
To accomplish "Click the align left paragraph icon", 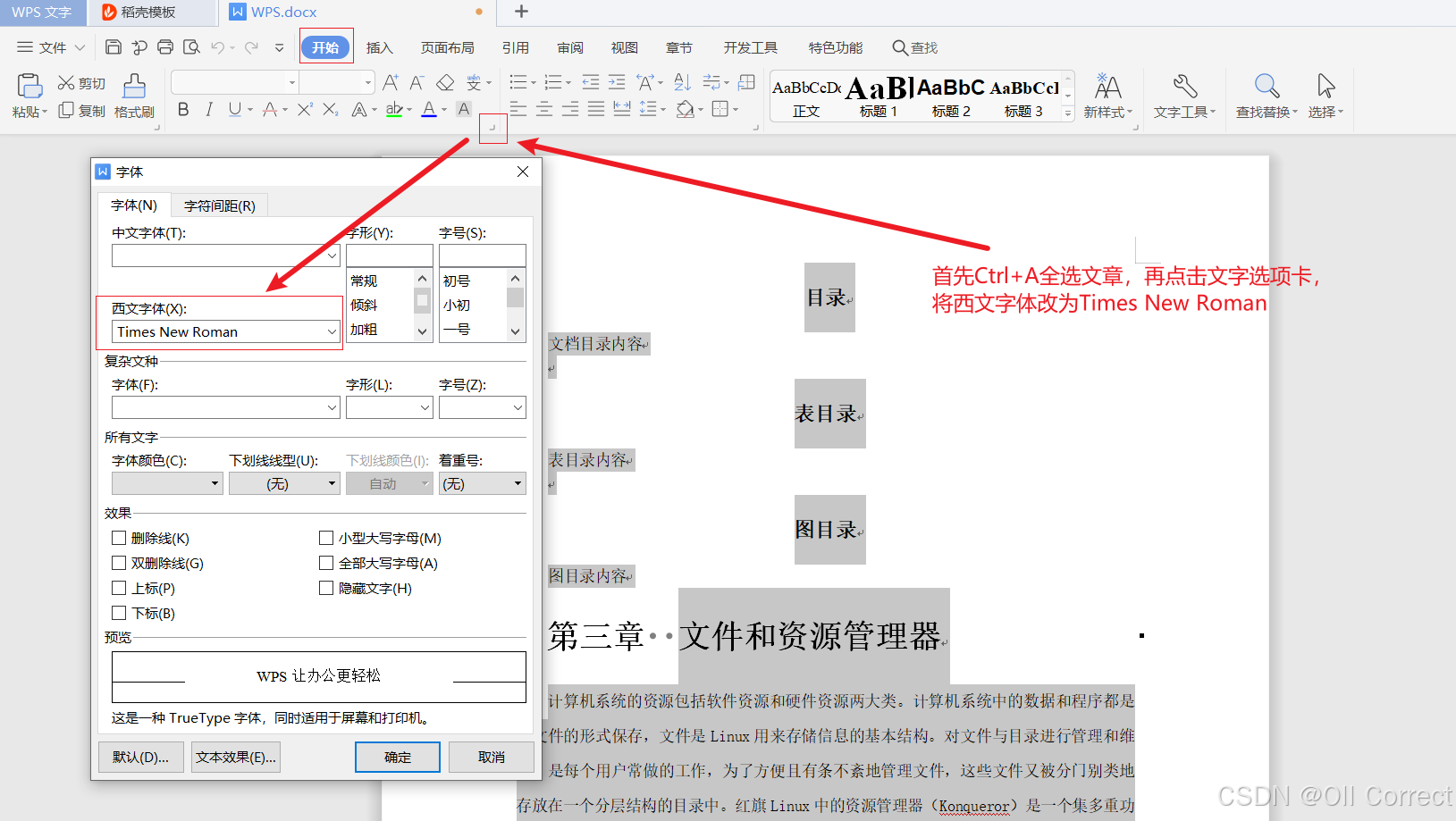I will (x=518, y=109).
